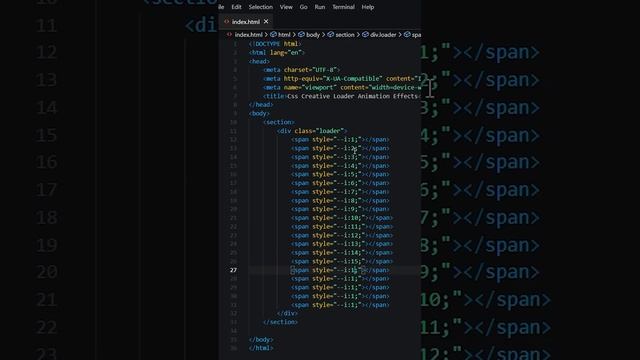Click the opening section tag line
This screenshot has width=640, height=360.
coord(279,122)
